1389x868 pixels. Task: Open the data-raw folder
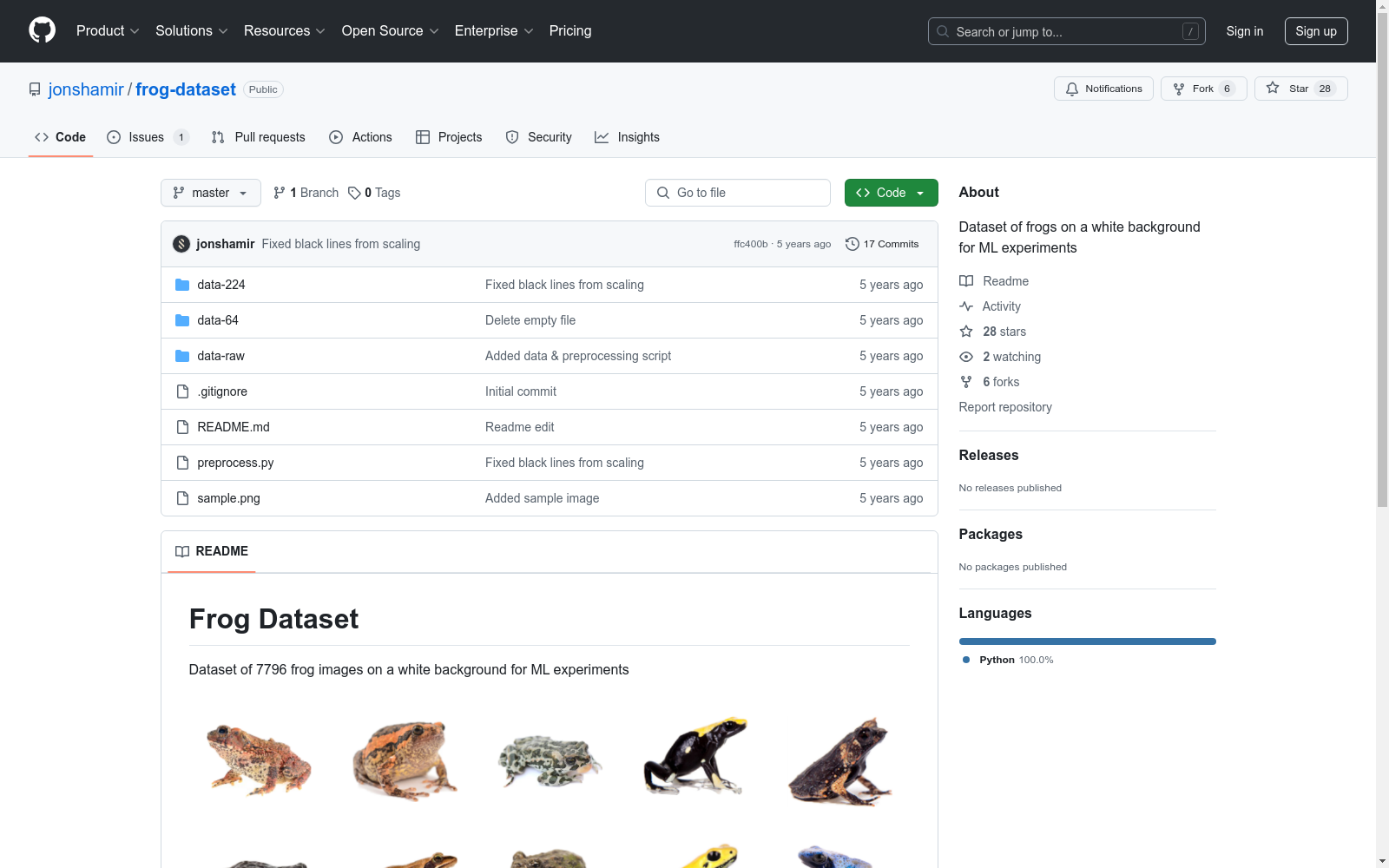(x=221, y=356)
